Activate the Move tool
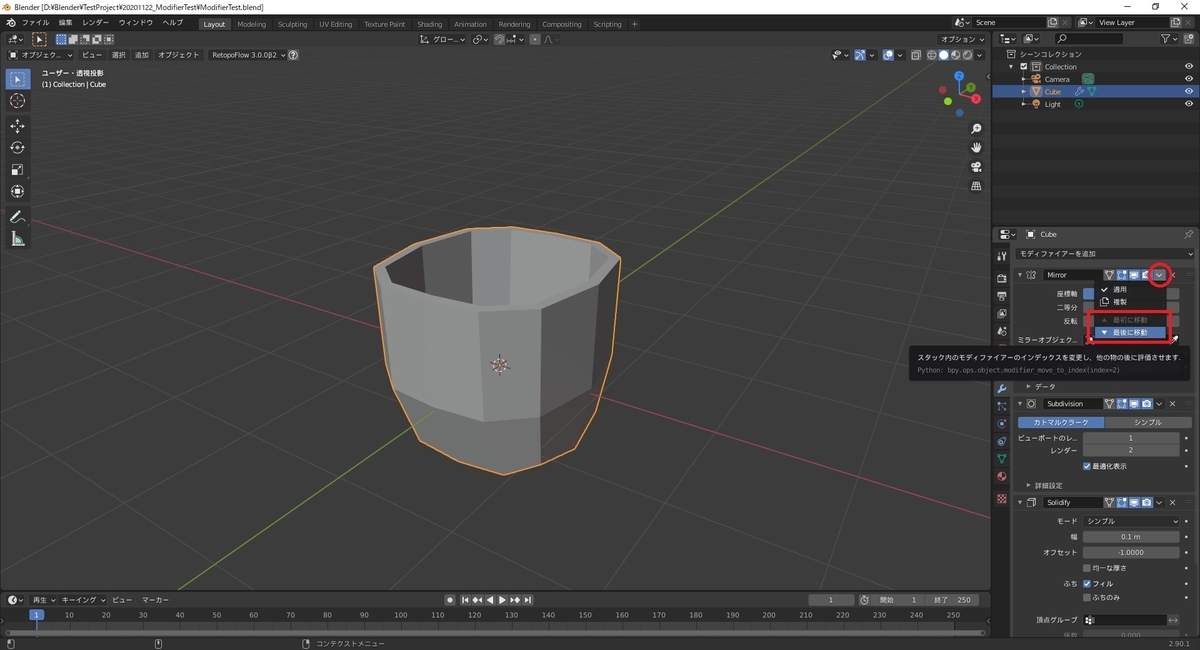Screen dimensions: 1200x650 click(17, 126)
